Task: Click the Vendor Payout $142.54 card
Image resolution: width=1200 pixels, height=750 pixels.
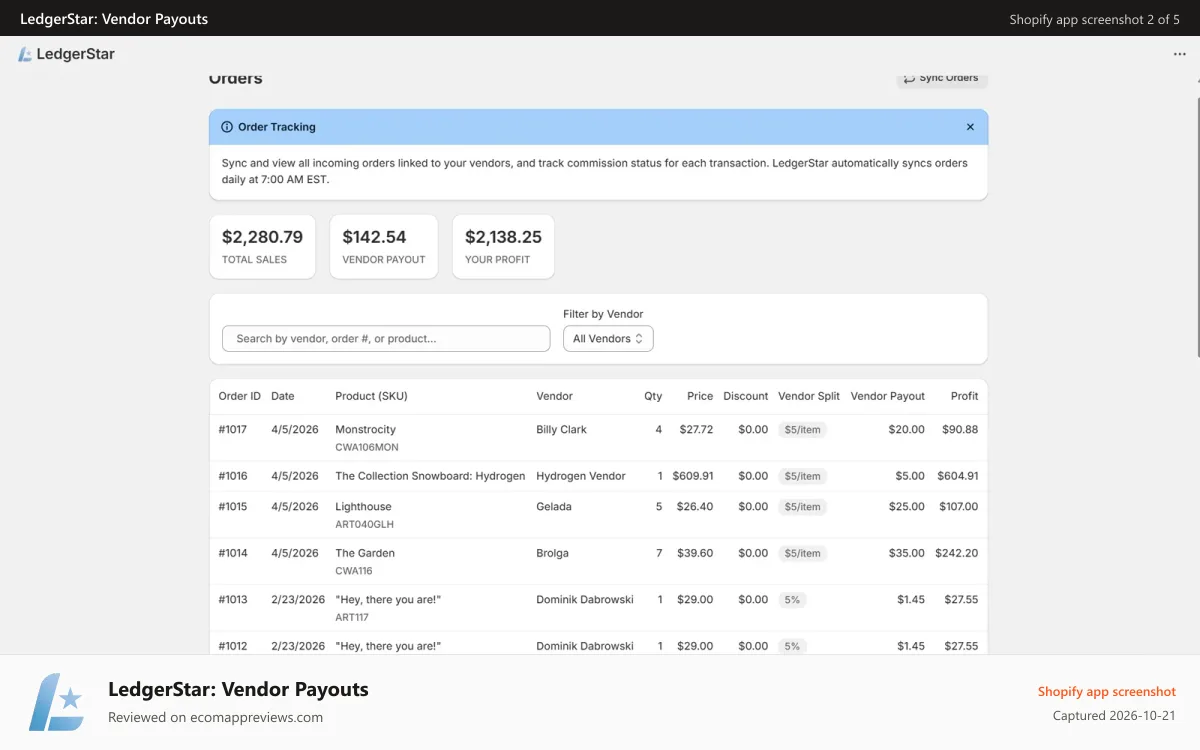Action: (384, 246)
